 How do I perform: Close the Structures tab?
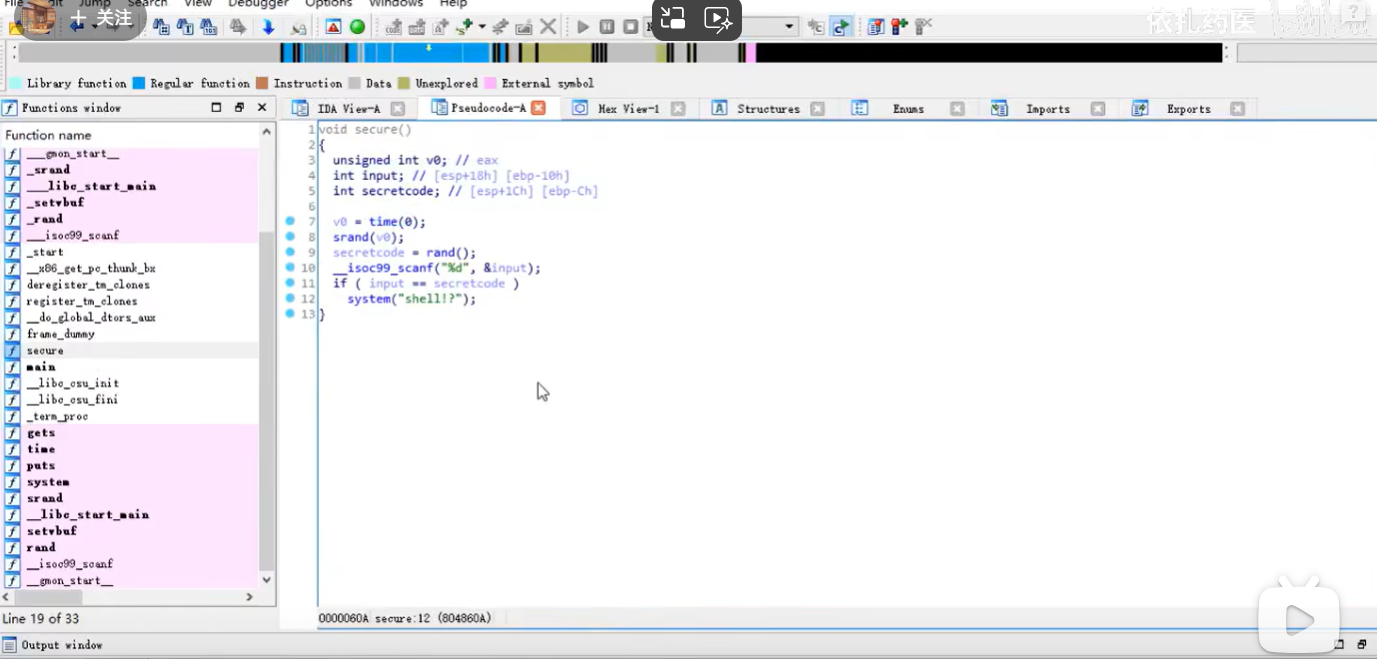point(818,108)
